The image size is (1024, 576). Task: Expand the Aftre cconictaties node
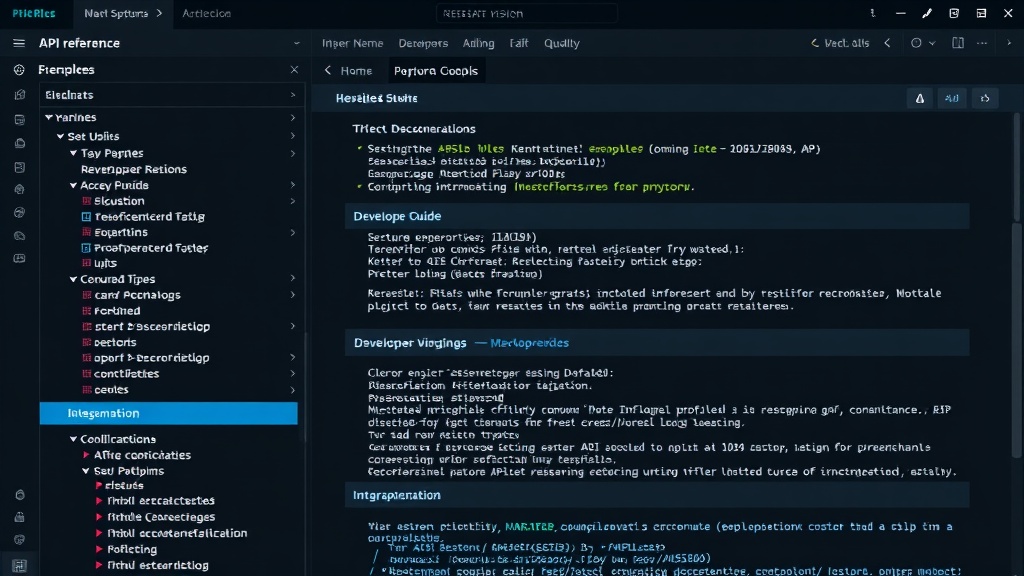click(86, 455)
